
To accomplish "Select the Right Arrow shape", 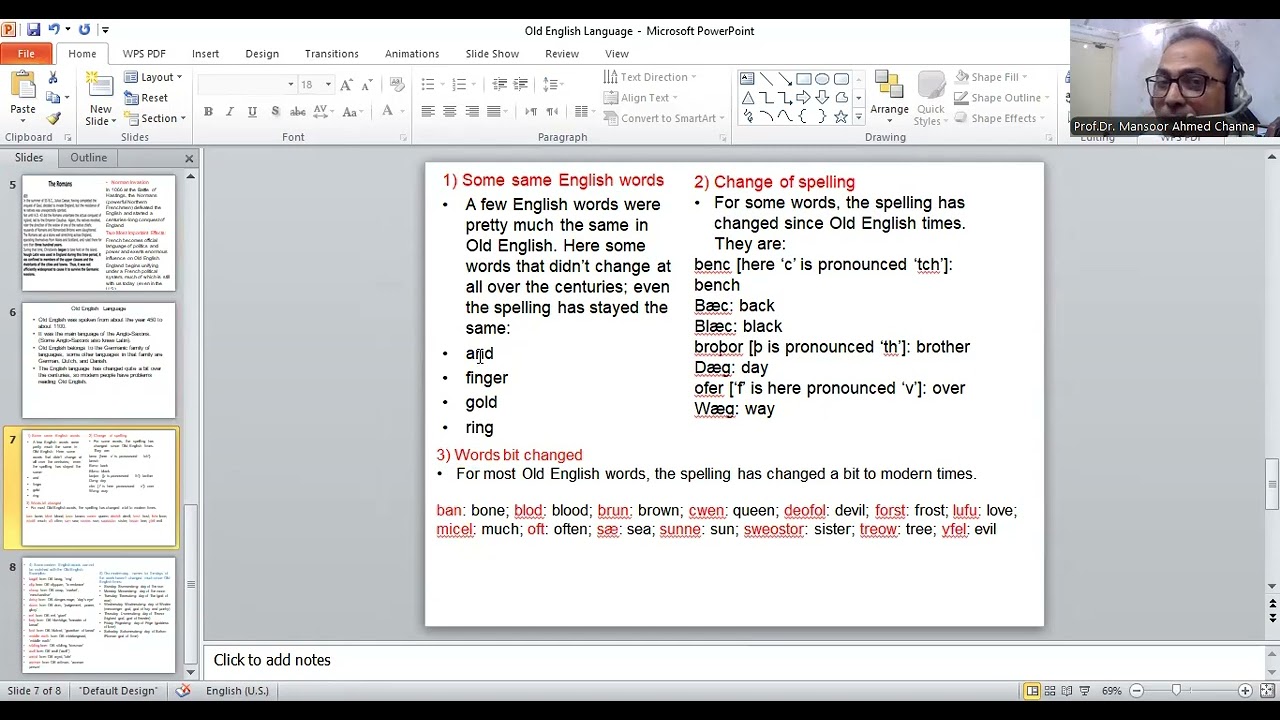I will pyautogui.click(x=803, y=98).
